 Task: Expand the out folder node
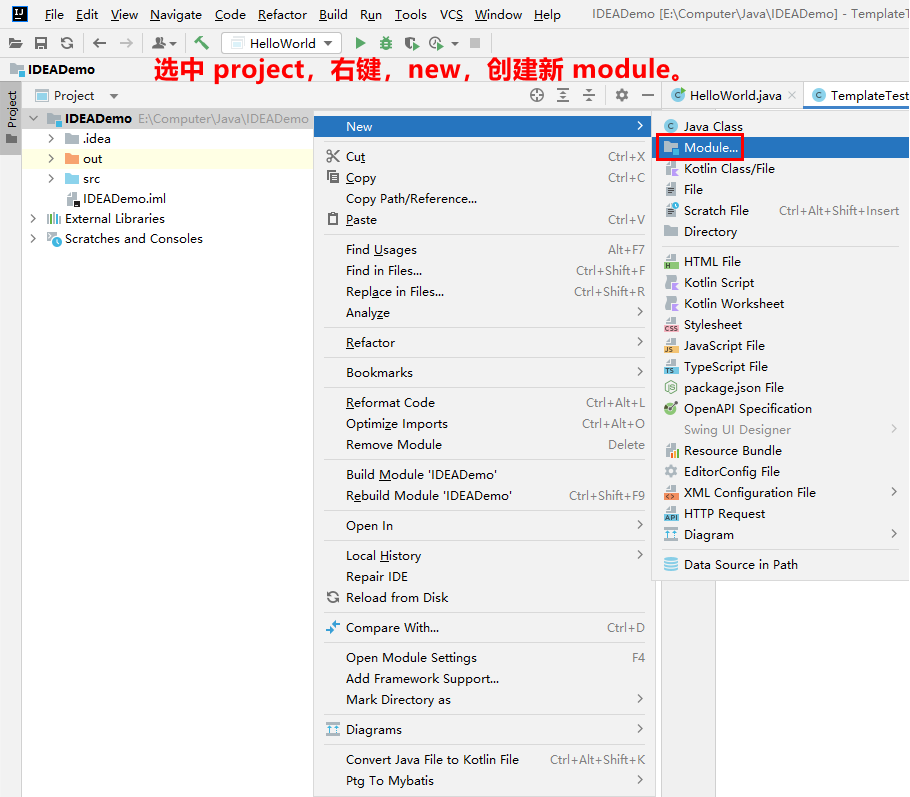pos(51,158)
